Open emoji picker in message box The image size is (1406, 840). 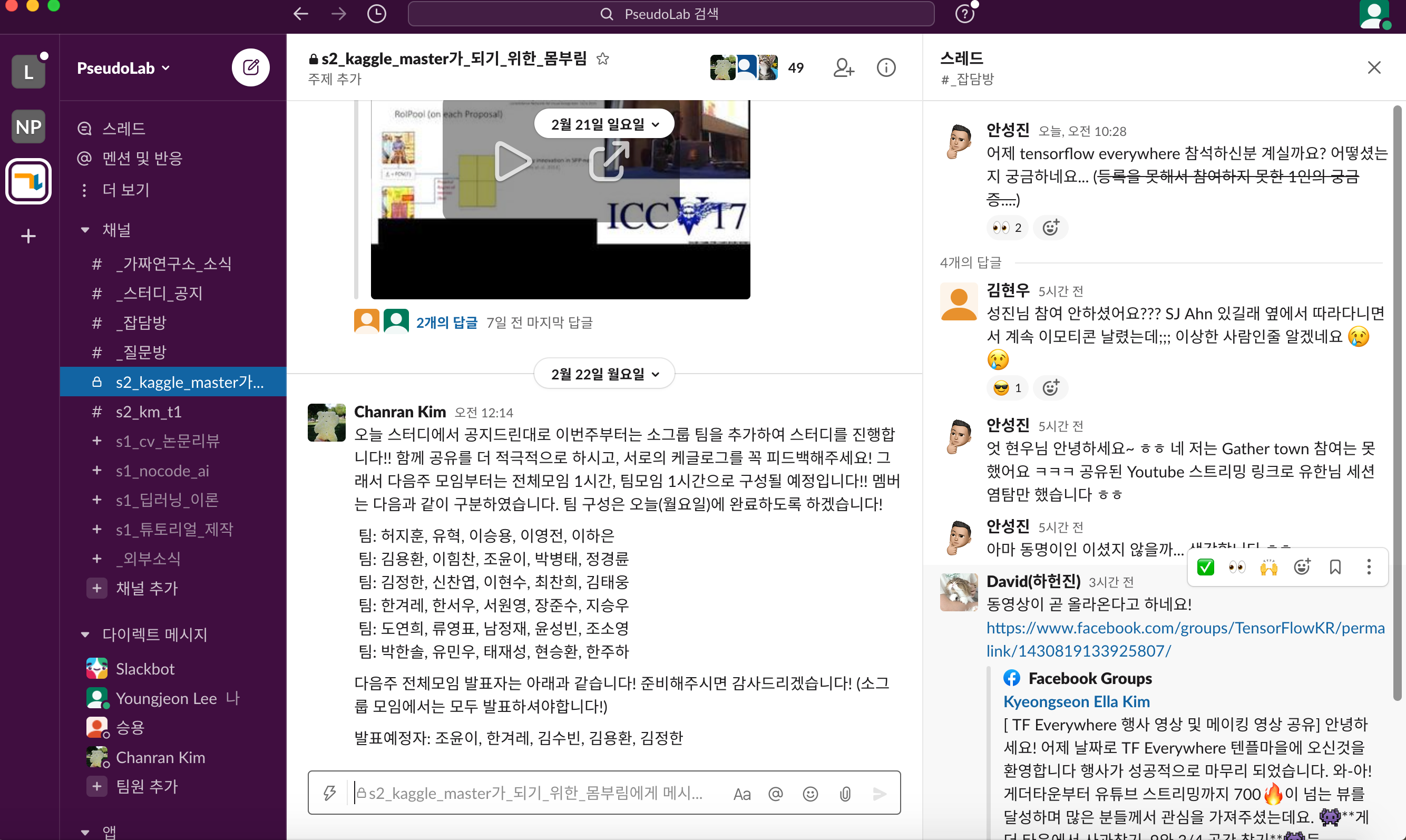(810, 794)
